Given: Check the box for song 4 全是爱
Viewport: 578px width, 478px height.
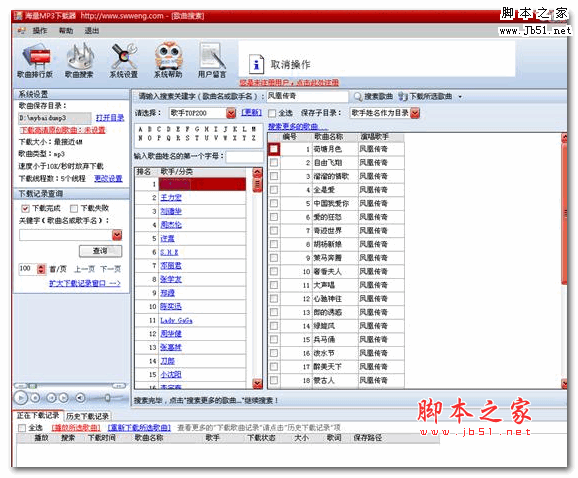Looking at the screenshot, I should (x=274, y=190).
